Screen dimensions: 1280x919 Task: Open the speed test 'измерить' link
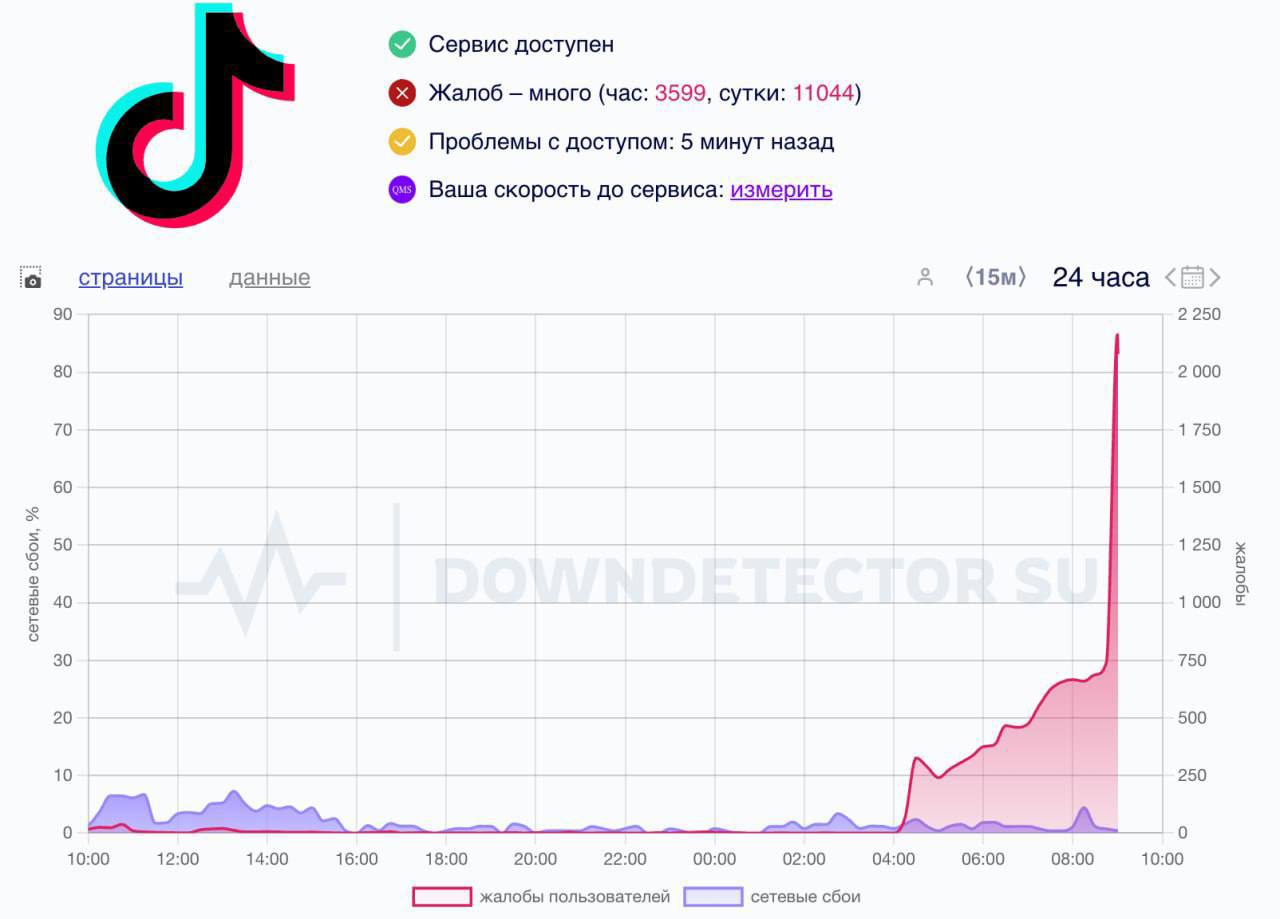tap(781, 190)
